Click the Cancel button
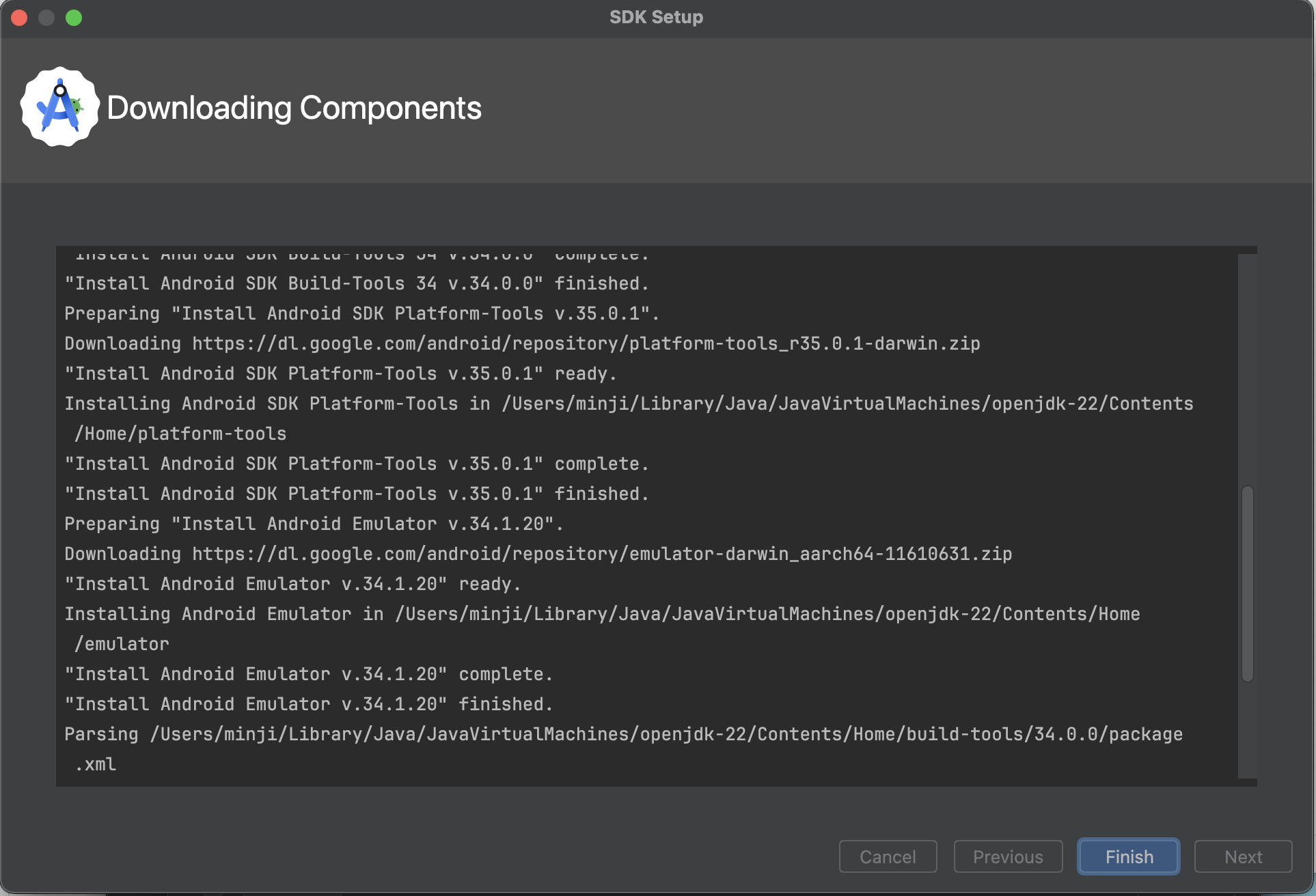 (x=888, y=856)
